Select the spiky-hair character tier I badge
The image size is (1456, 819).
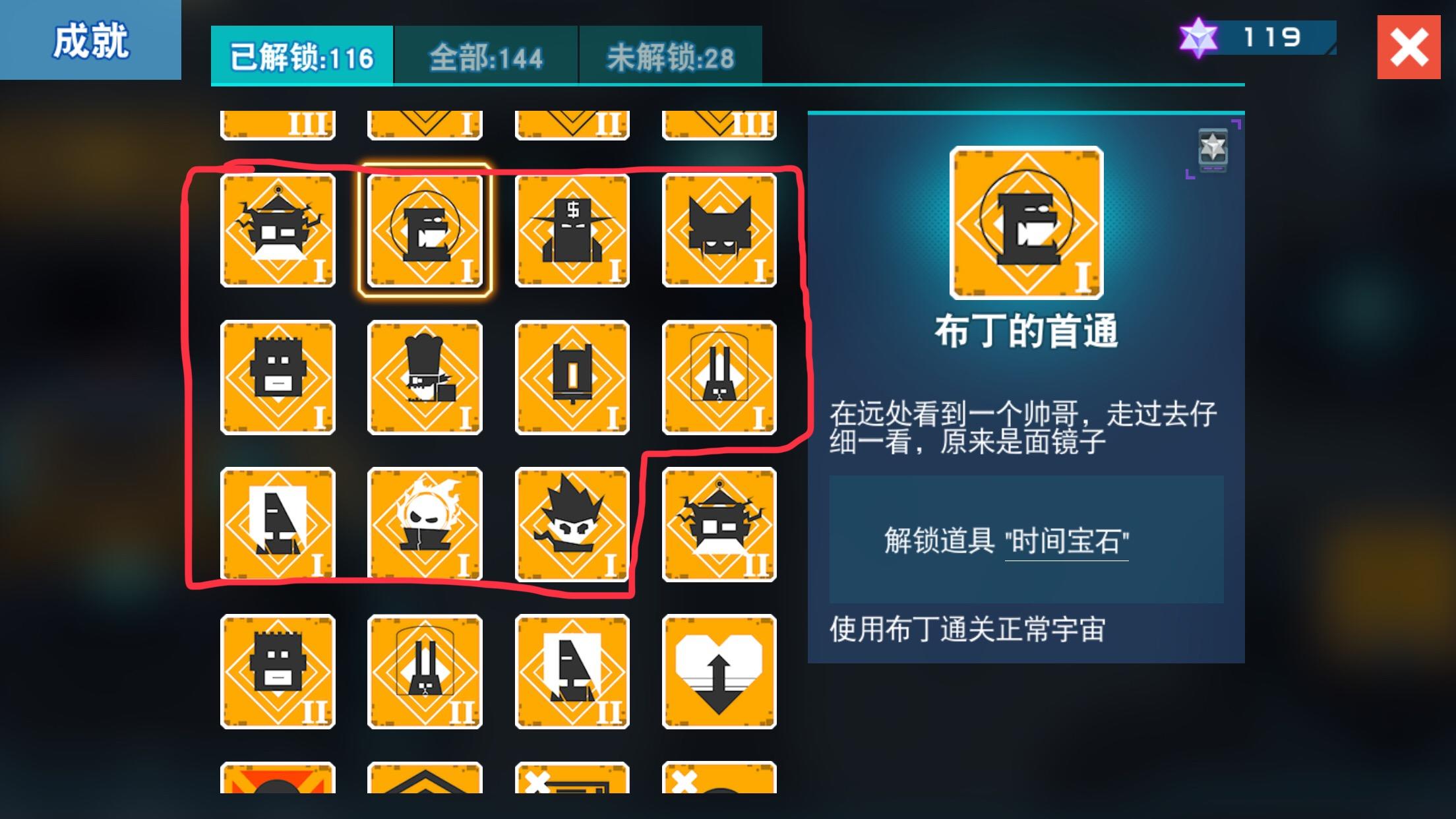tap(572, 524)
